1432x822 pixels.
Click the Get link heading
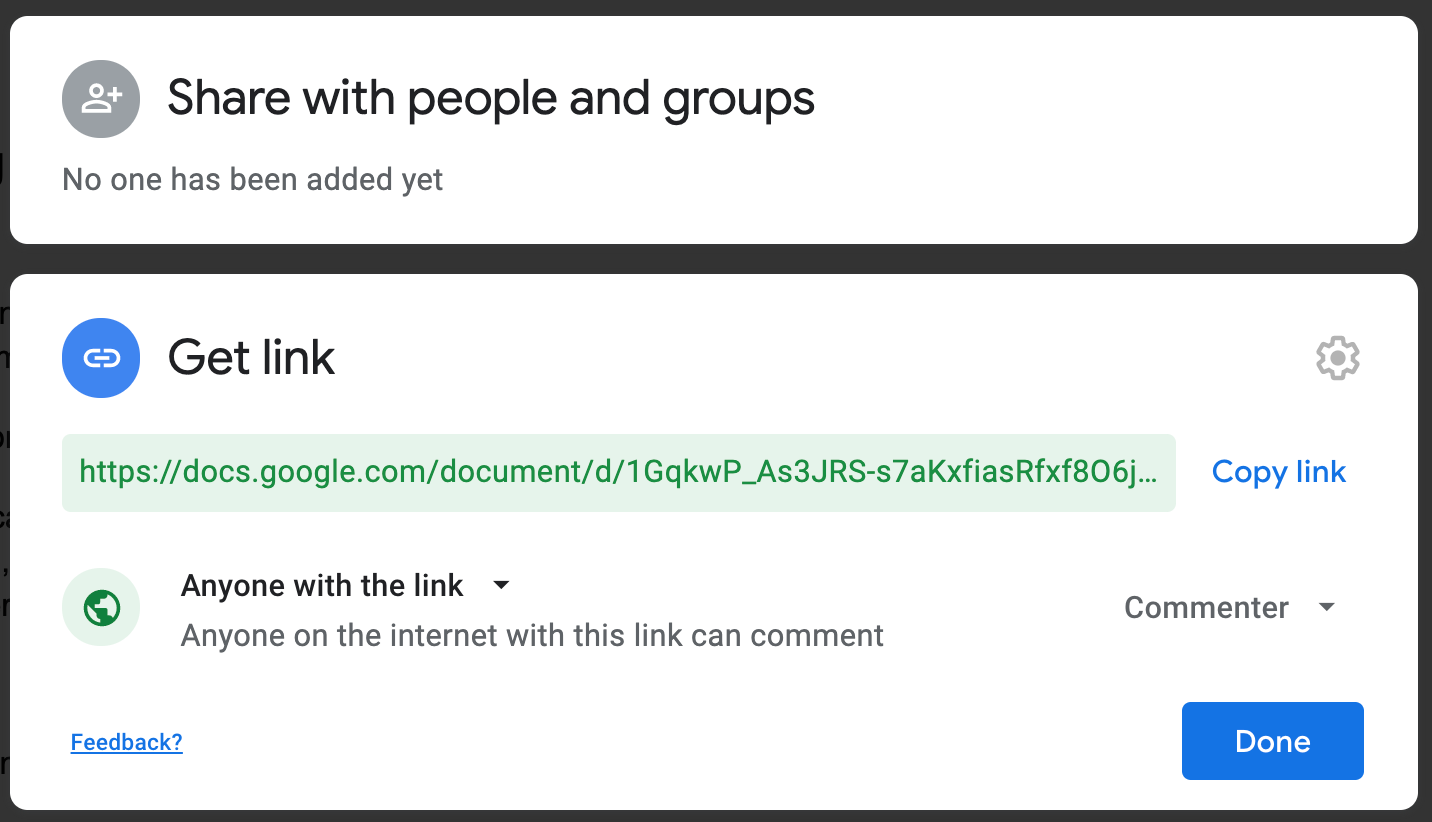(251, 358)
